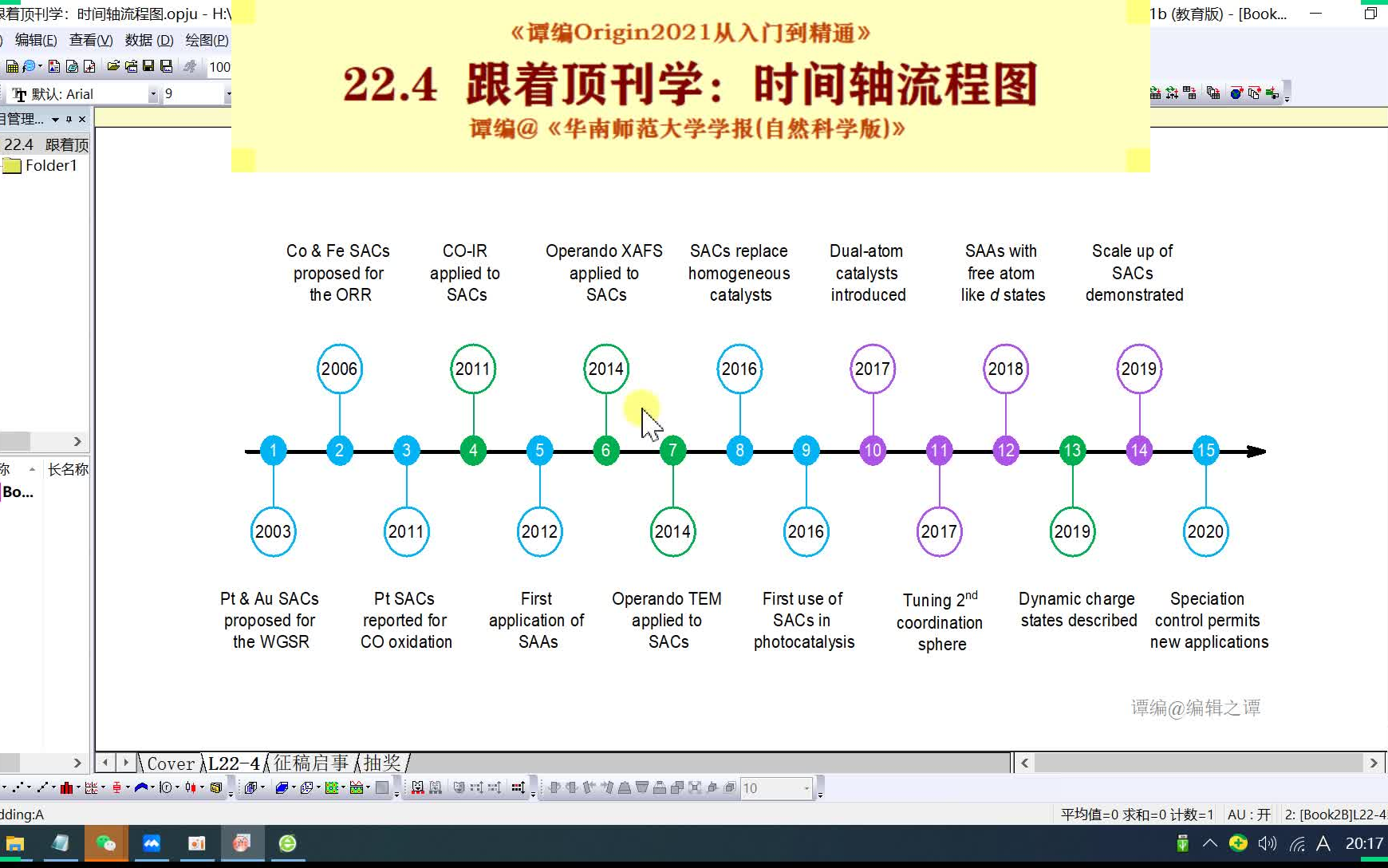The image size is (1388, 868).
Task: Open the plot toolbar size box showing 10
Action: [x=776, y=788]
